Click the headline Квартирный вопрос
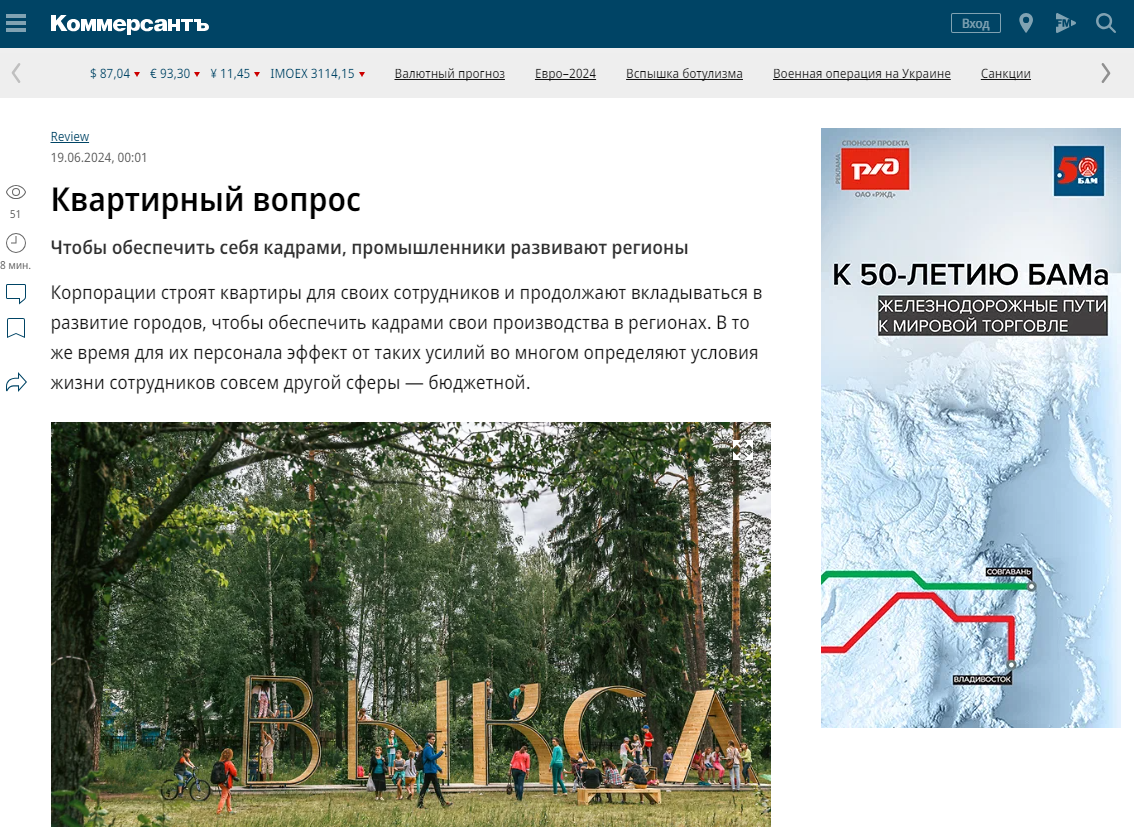 [205, 200]
